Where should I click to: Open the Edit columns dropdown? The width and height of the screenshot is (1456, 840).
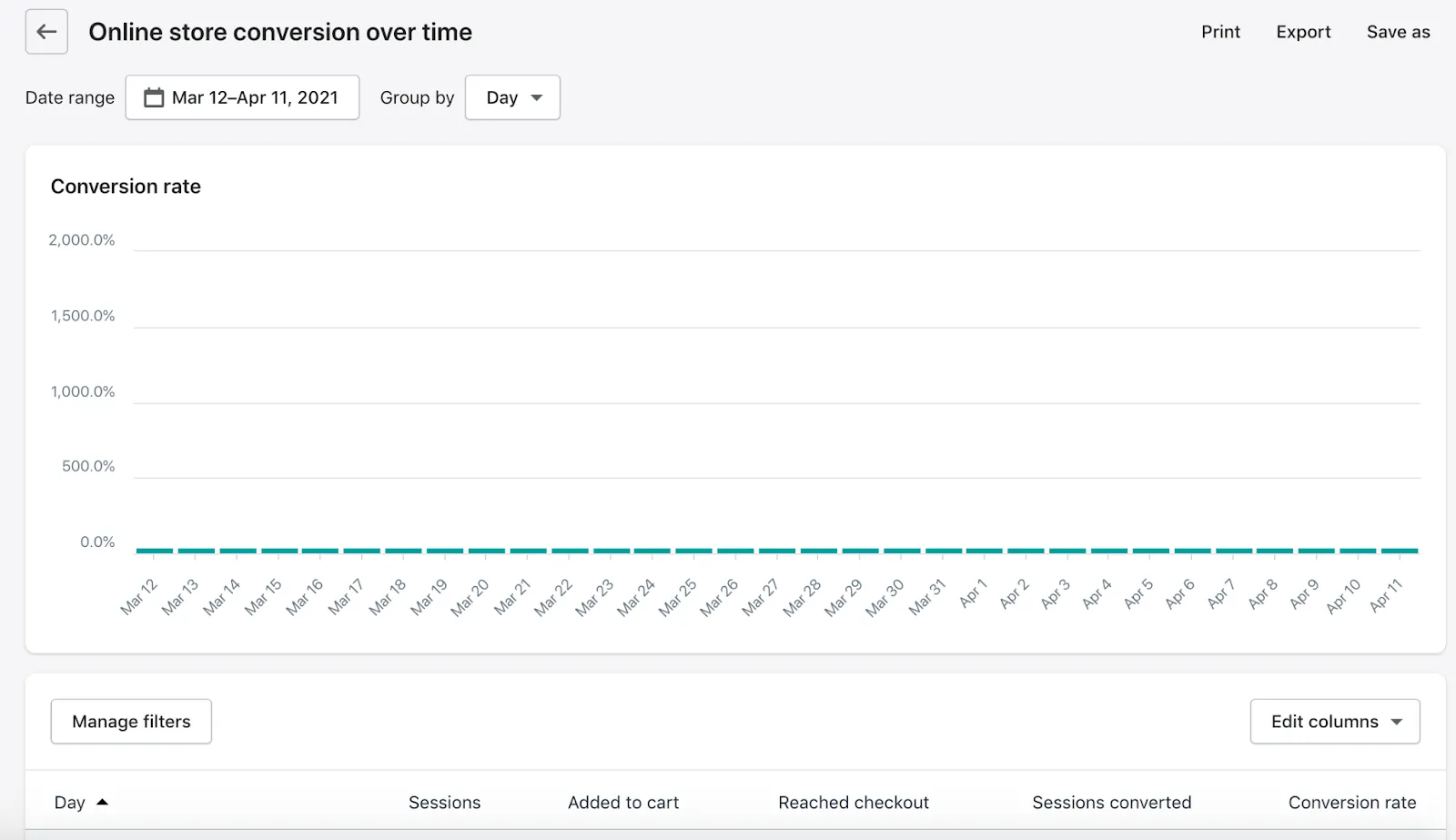point(1335,722)
